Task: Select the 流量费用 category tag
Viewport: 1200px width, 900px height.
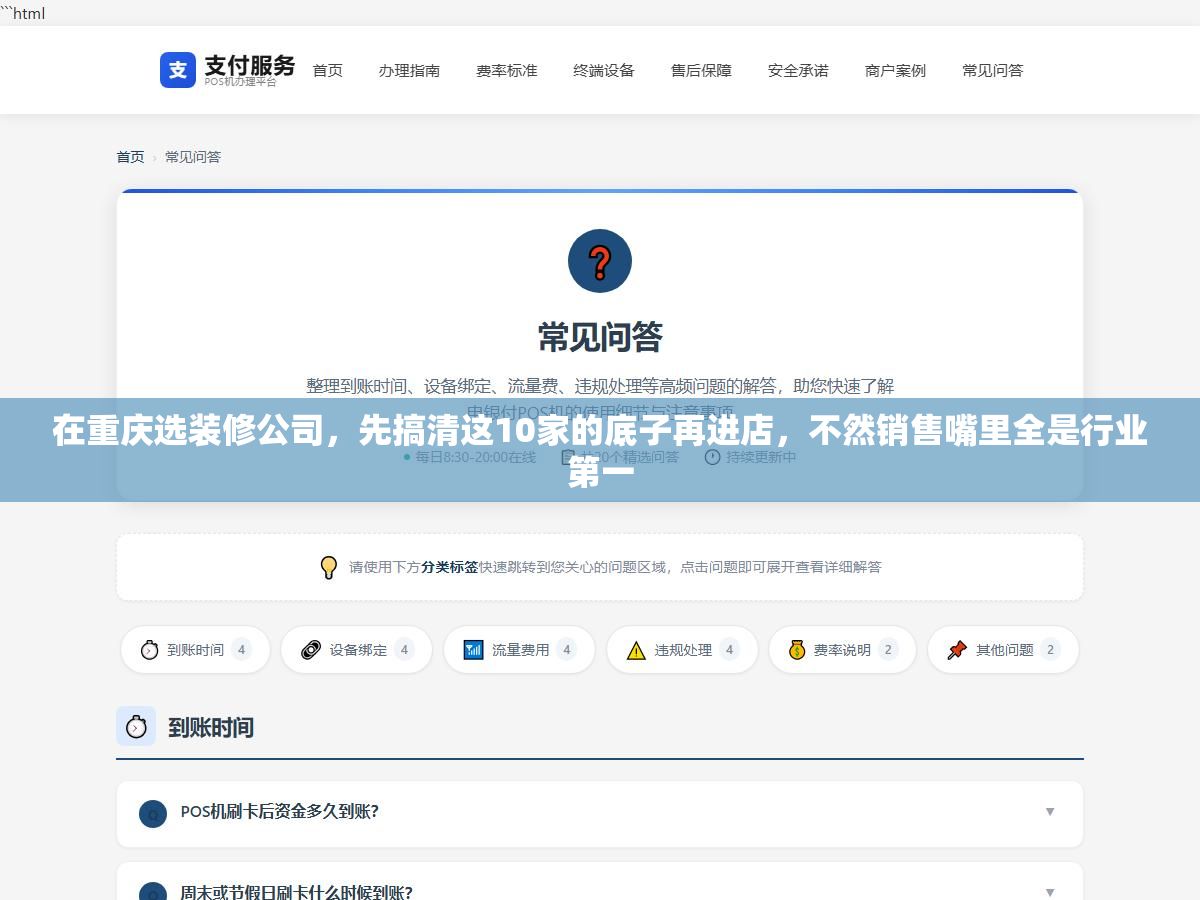Action: point(519,650)
